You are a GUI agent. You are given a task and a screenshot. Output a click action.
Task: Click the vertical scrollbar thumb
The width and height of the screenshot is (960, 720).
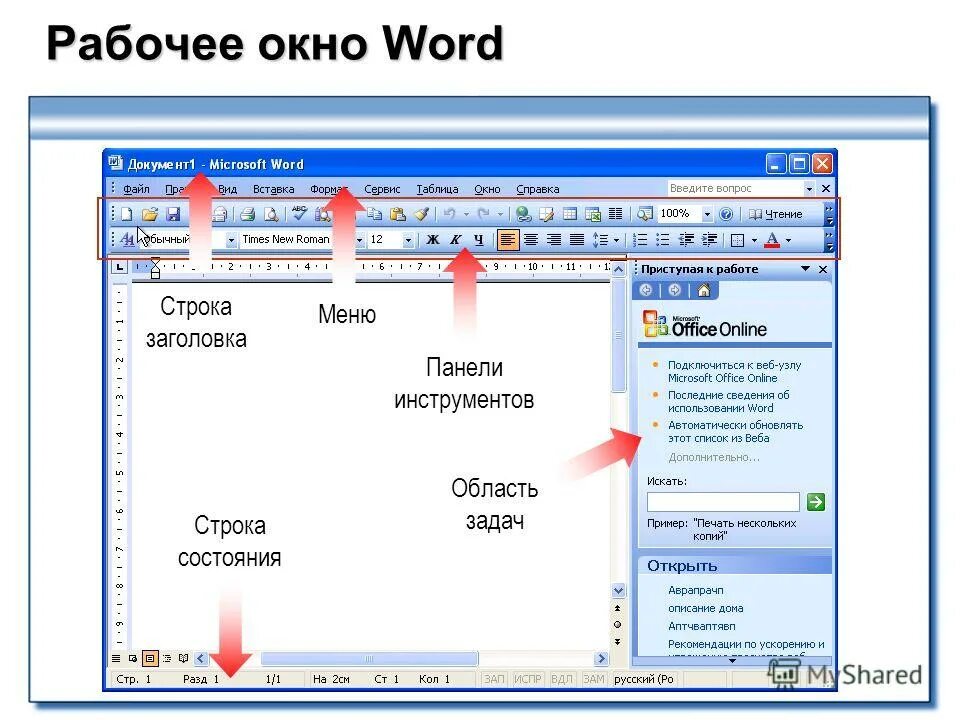618,336
